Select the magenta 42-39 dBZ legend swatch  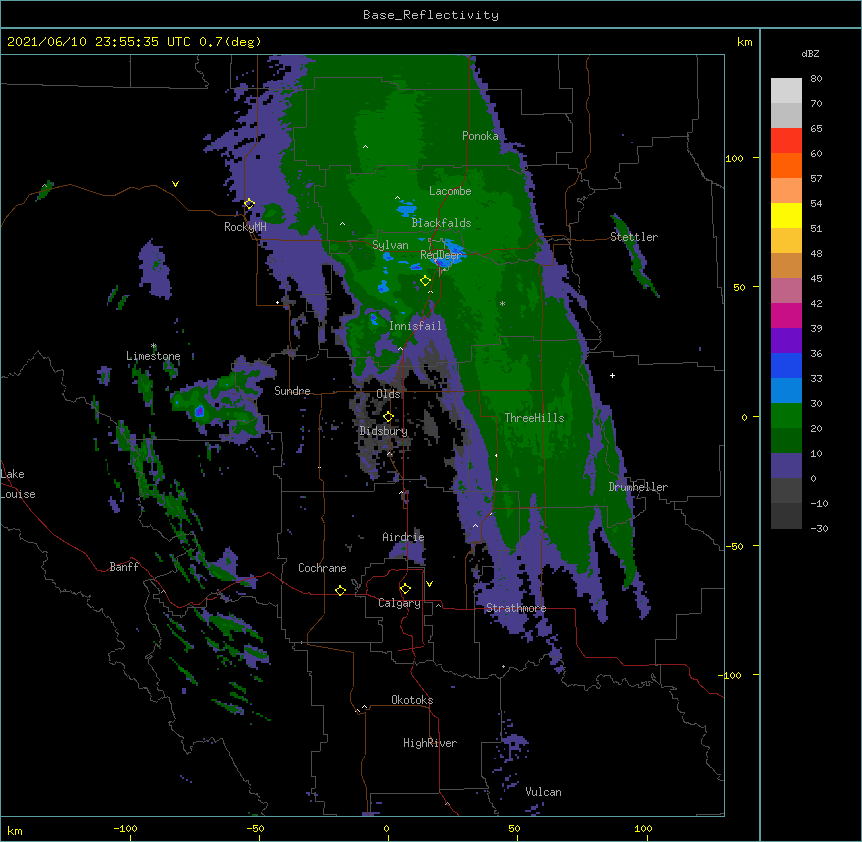(x=786, y=316)
